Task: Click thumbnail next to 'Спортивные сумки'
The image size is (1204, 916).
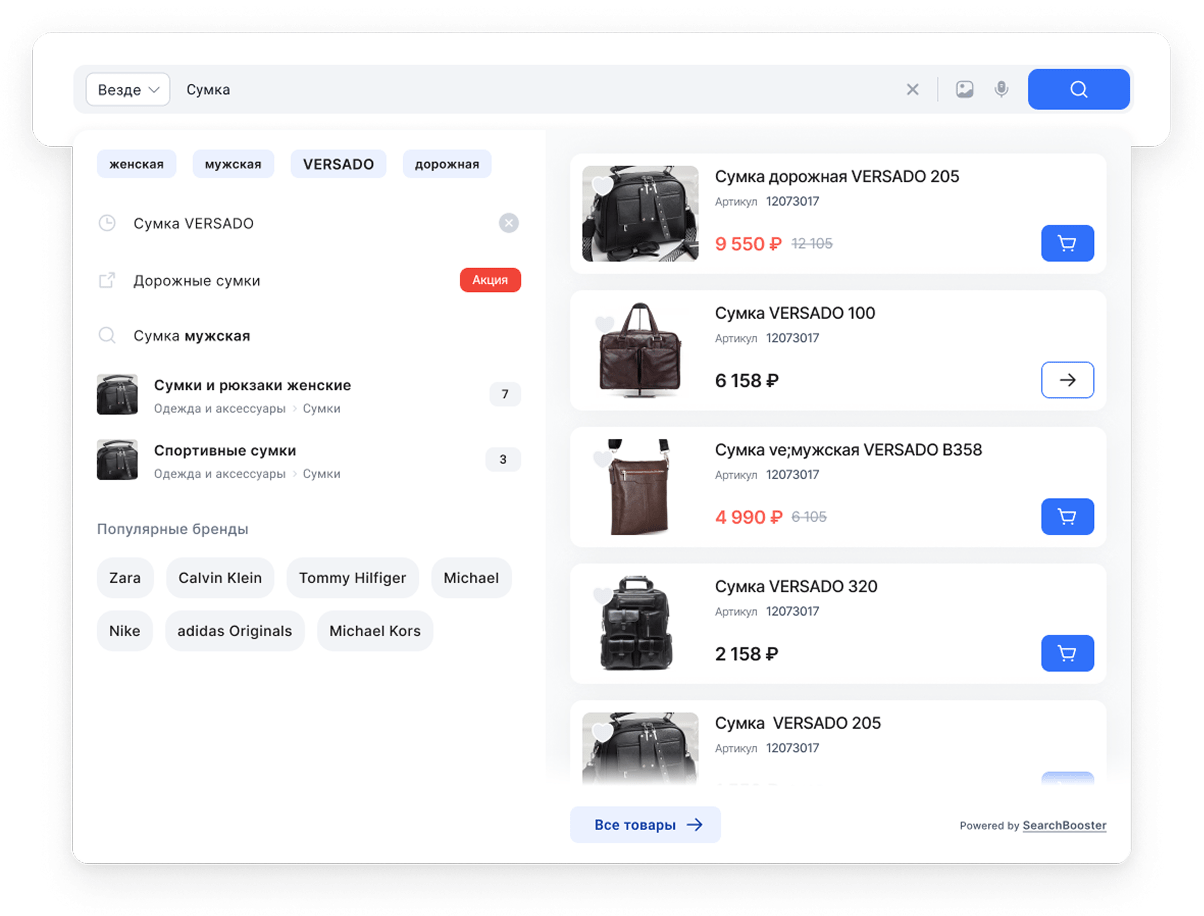Action: click(117, 460)
